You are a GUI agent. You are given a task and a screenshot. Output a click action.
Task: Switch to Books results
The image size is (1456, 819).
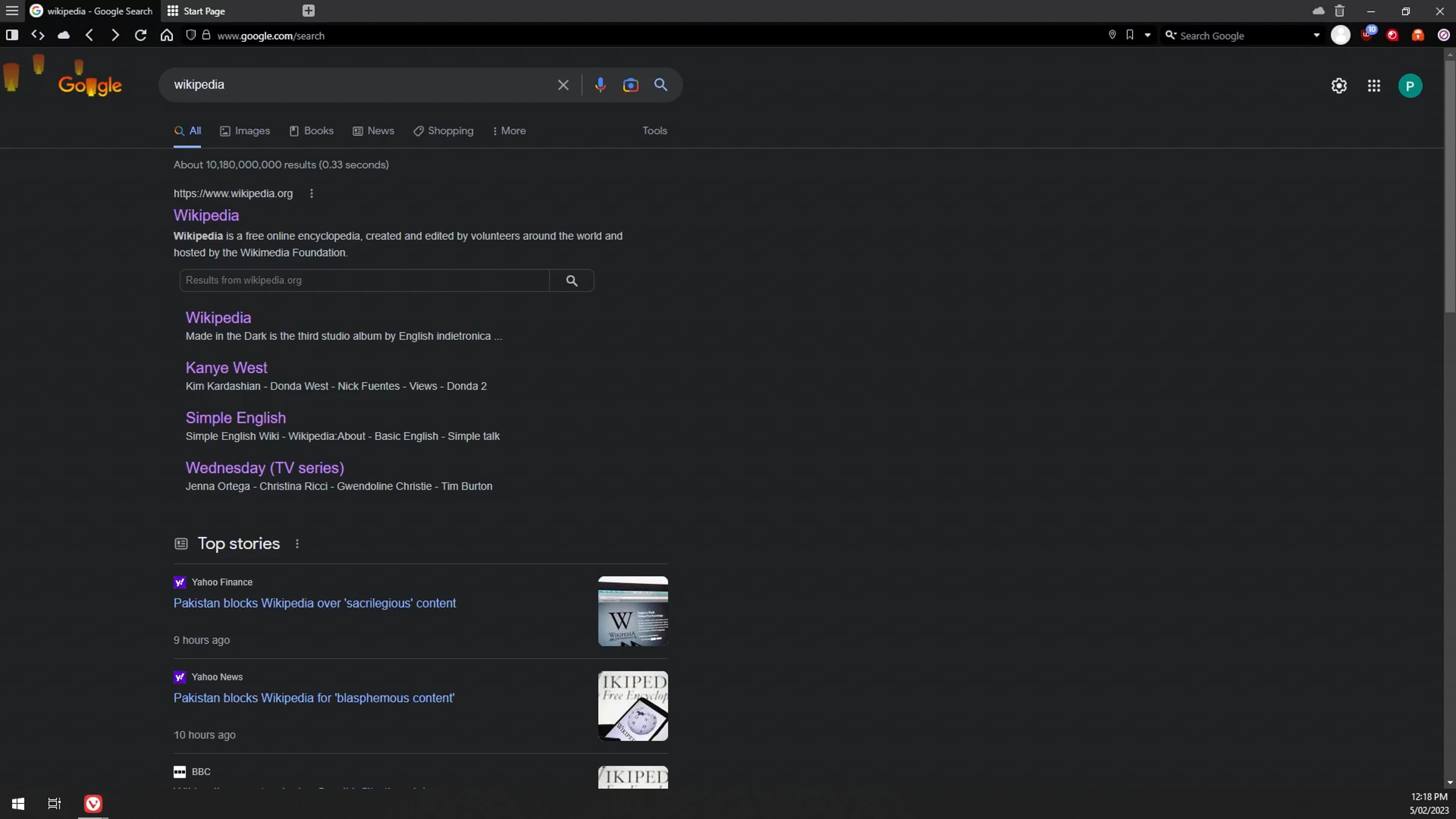click(312, 131)
